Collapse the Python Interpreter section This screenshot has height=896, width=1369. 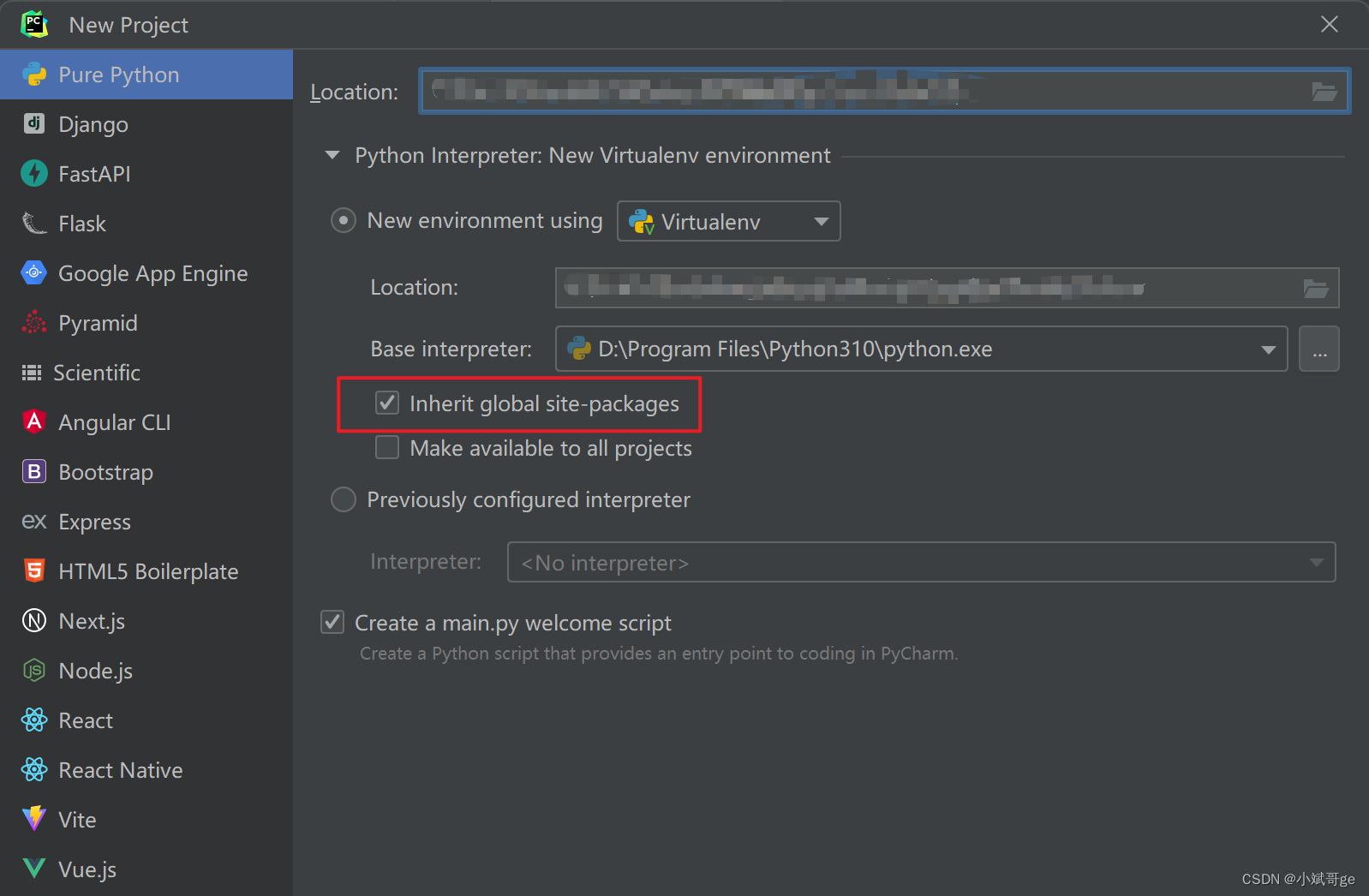click(x=332, y=155)
